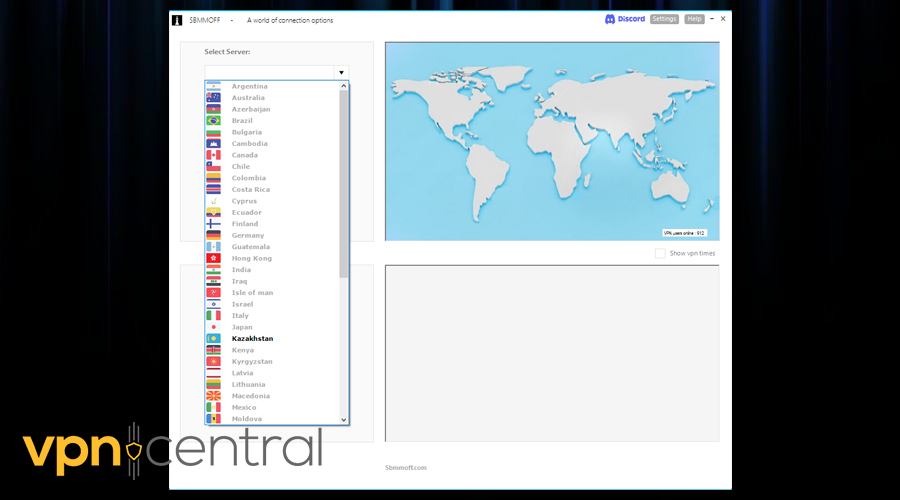Pick Australia from the server list

point(248,98)
